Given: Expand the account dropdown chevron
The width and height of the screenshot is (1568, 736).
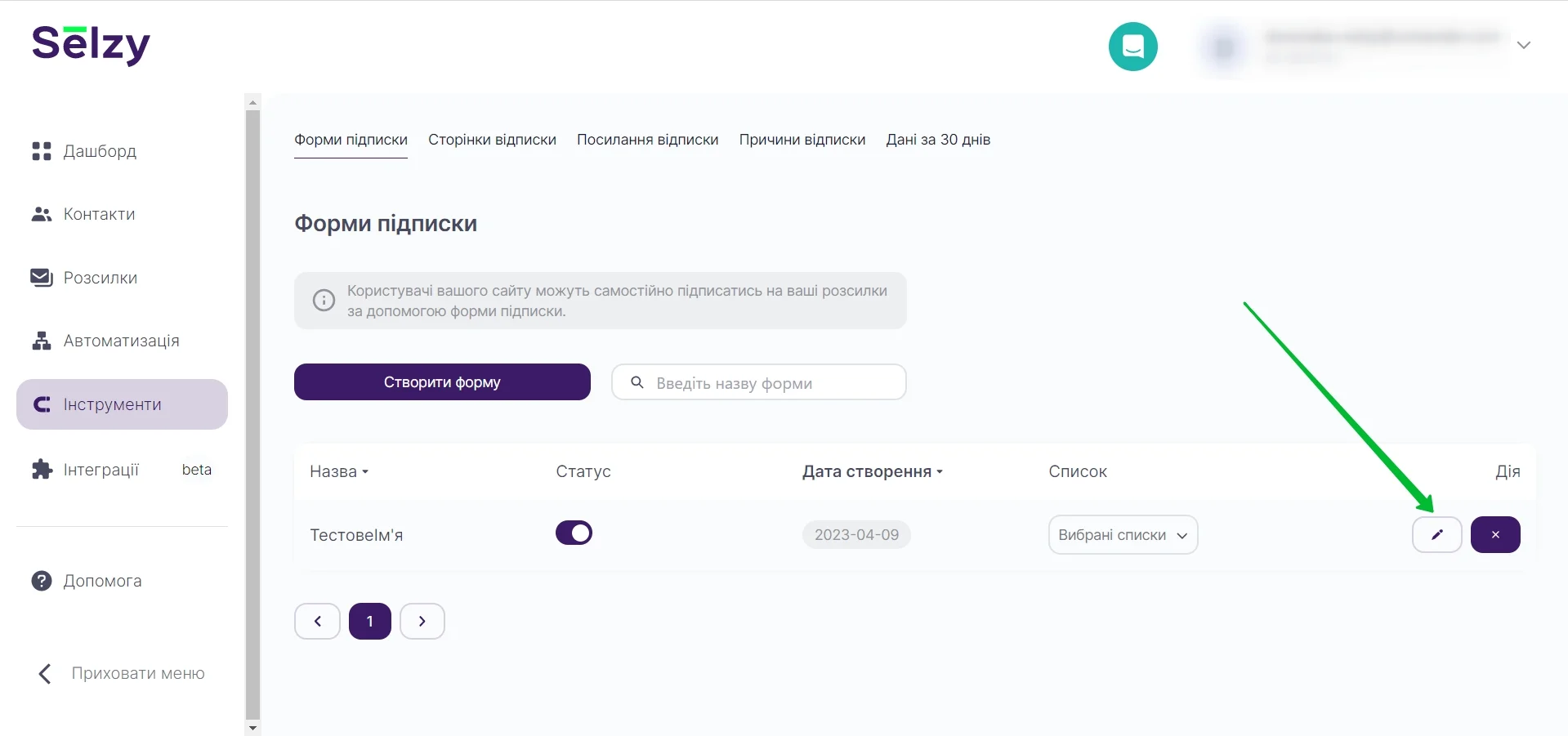Looking at the screenshot, I should 1523,45.
